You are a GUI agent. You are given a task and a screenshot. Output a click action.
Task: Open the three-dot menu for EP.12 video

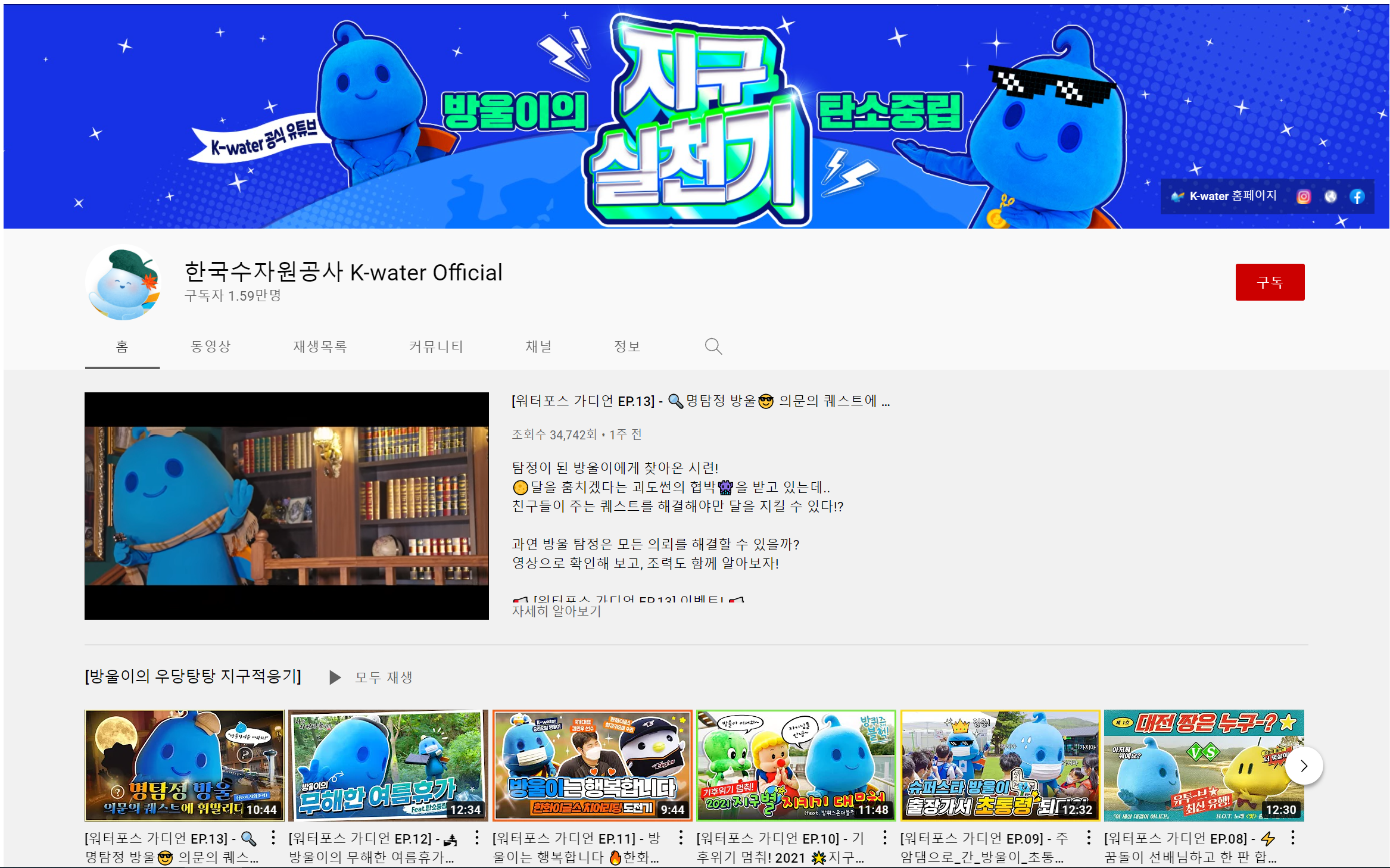tap(477, 838)
